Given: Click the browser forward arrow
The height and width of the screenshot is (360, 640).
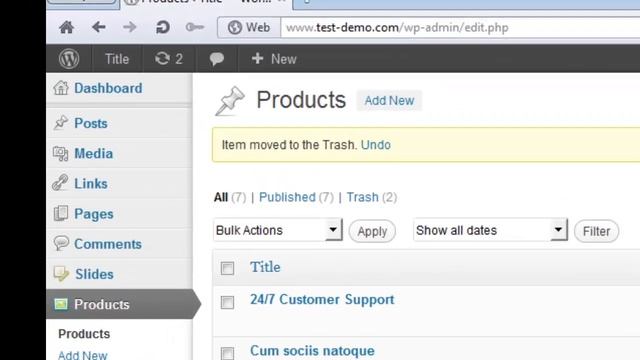Looking at the screenshot, I should point(130,27).
